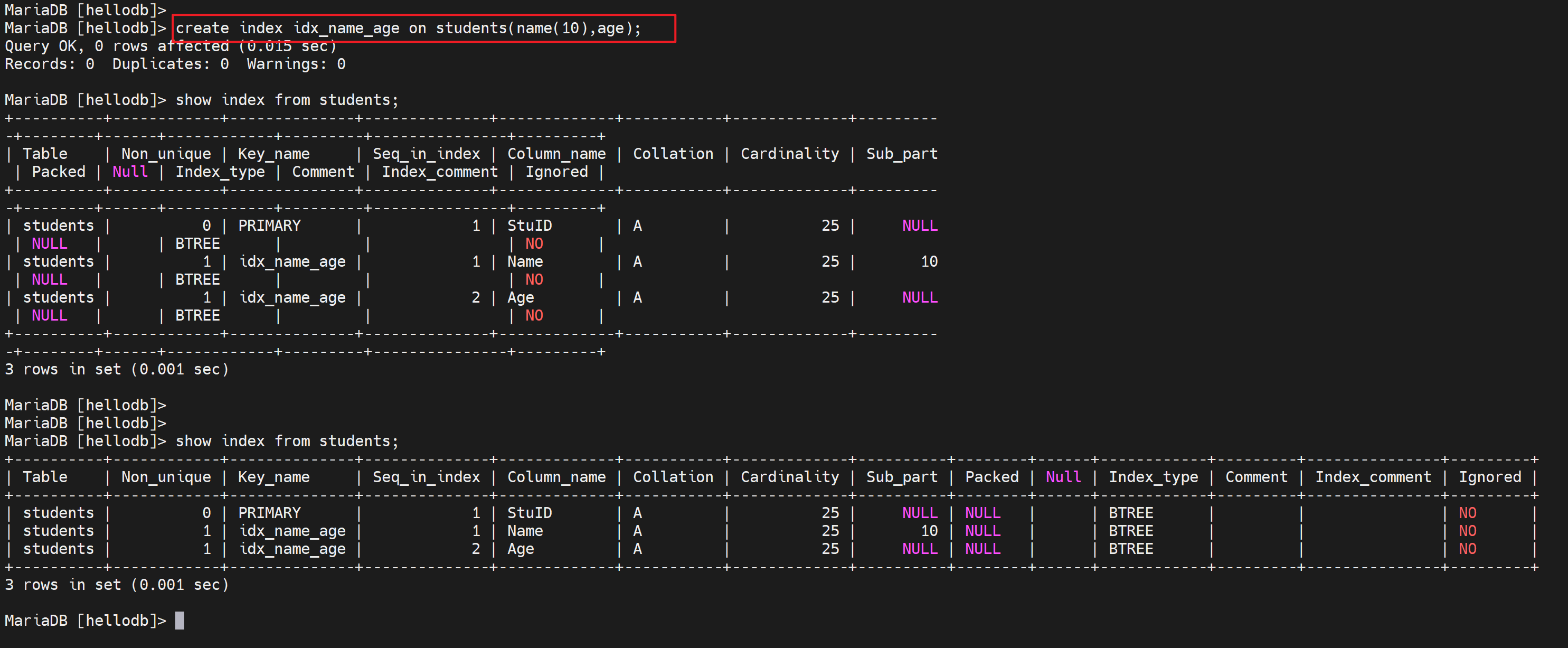Click the highlighted create index command
This screenshot has height=648, width=1568.
coord(408,28)
